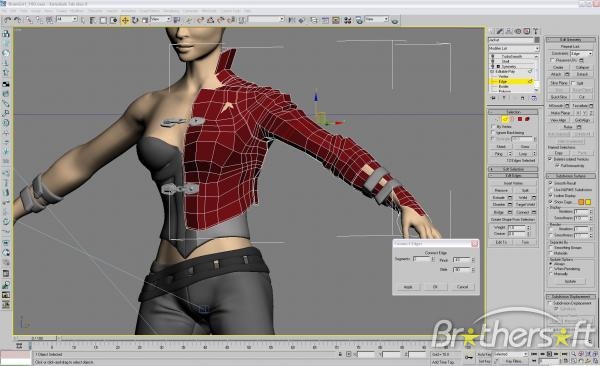Activate the Element sub-object red cube icon
Image resolution: width=600 pixels, height=366 pixels.
point(527,119)
